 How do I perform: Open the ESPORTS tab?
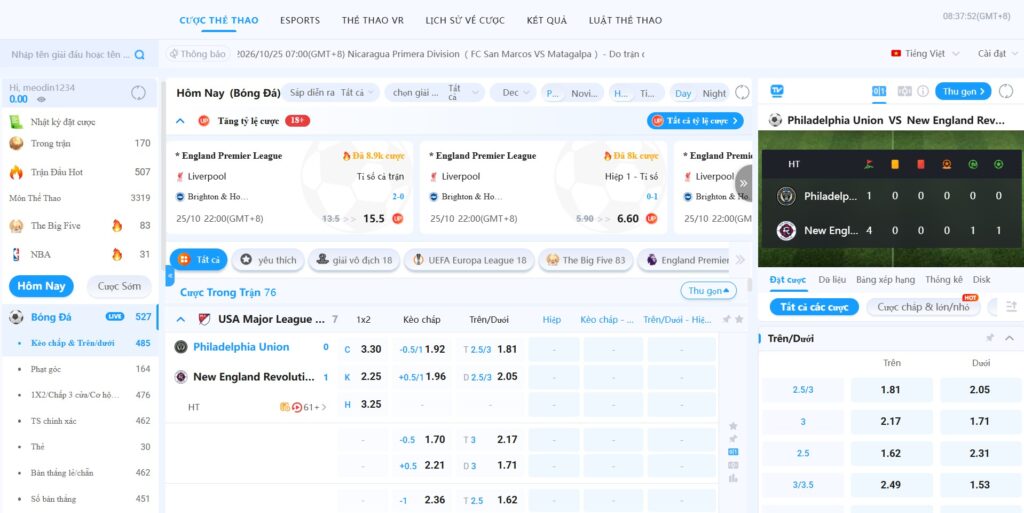click(300, 20)
